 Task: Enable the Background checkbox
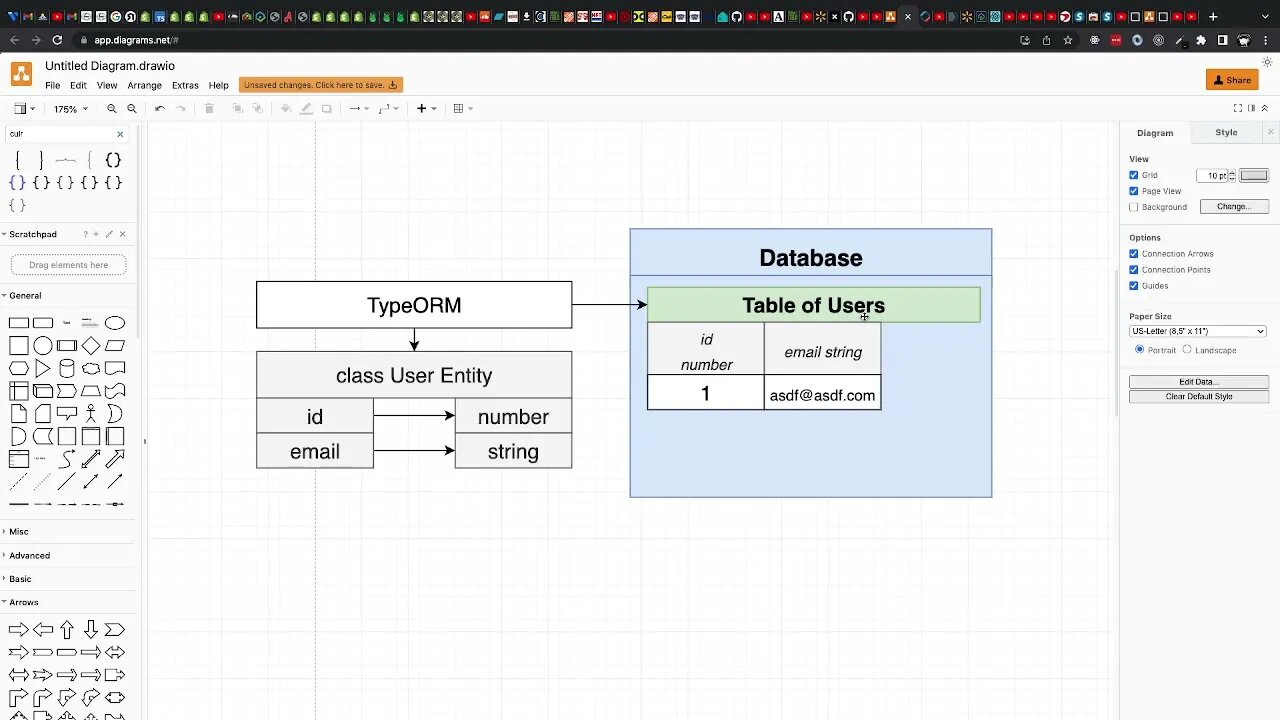1134,207
